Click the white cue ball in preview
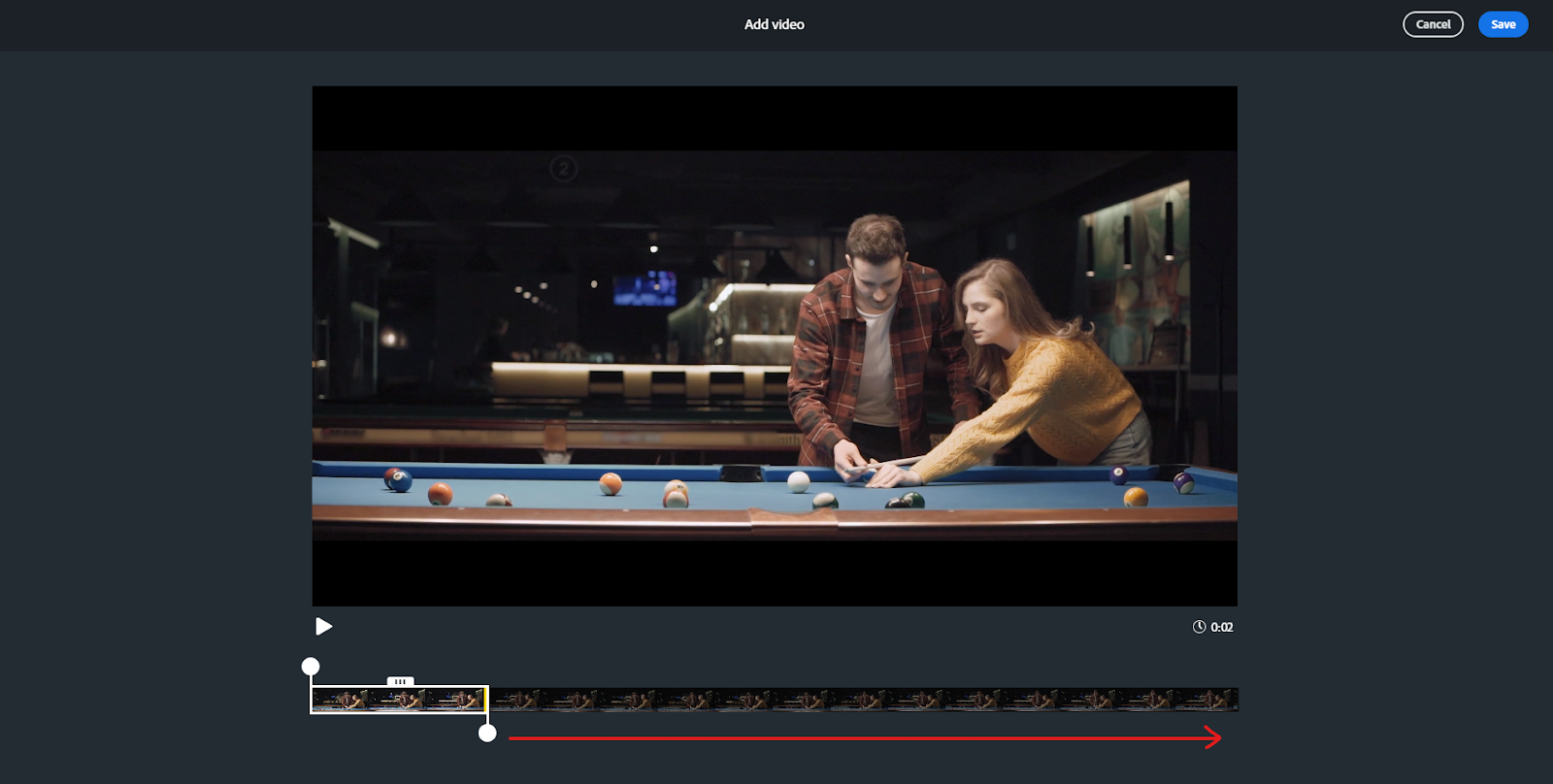The width and height of the screenshot is (1553, 784). click(x=798, y=482)
